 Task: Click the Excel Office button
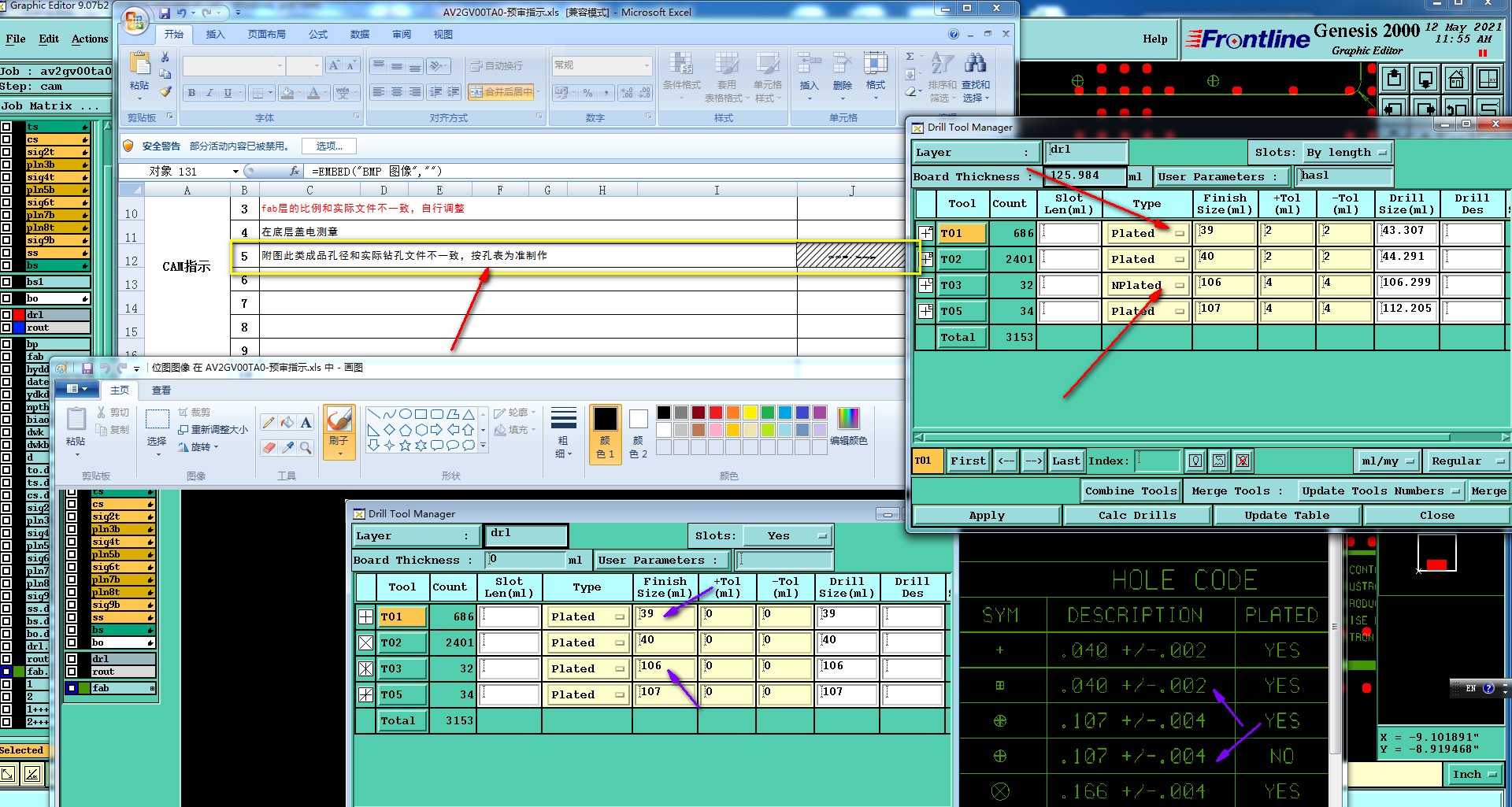point(135,20)
